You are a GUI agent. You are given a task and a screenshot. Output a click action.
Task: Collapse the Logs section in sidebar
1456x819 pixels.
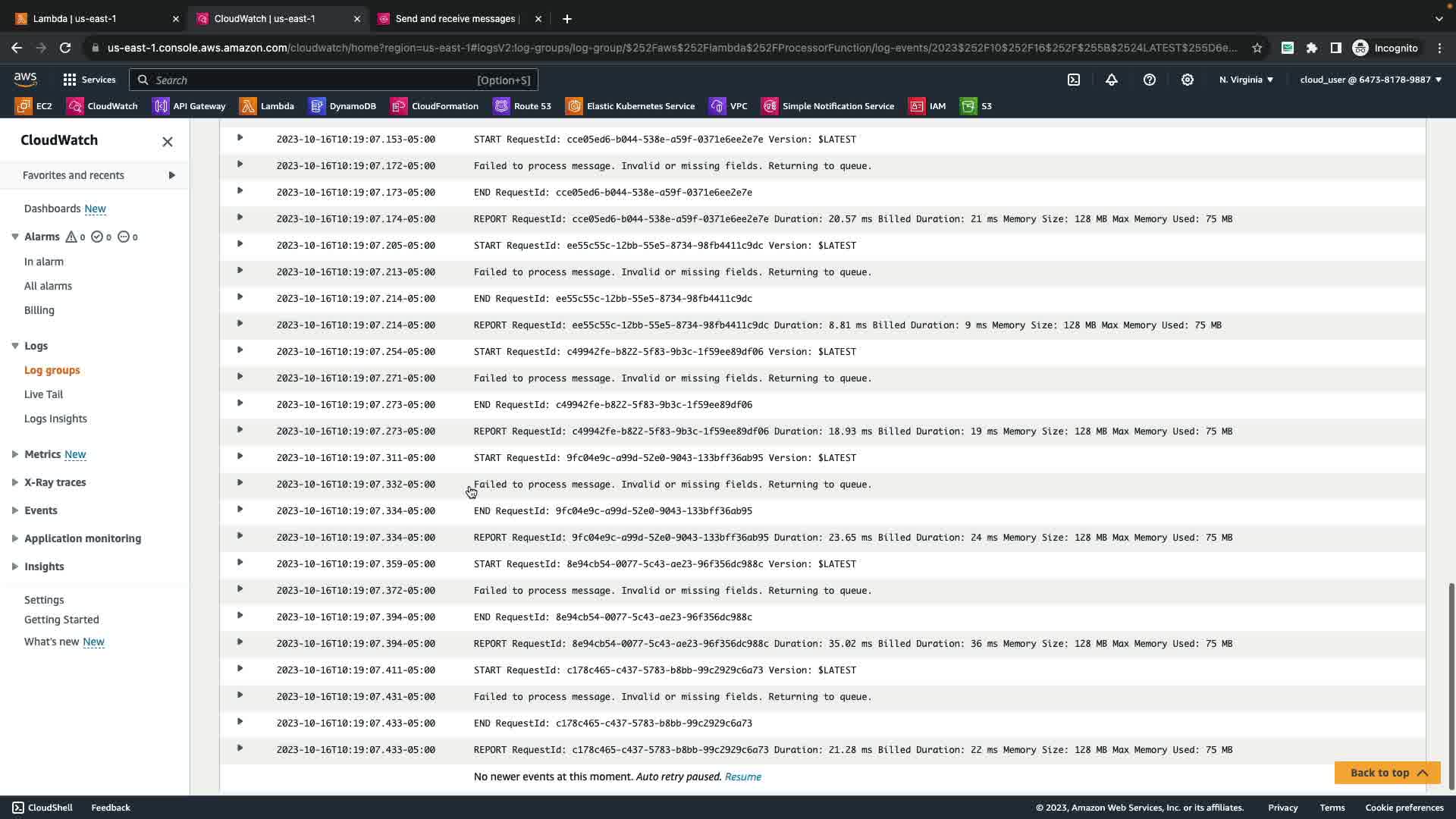[15, 346]
